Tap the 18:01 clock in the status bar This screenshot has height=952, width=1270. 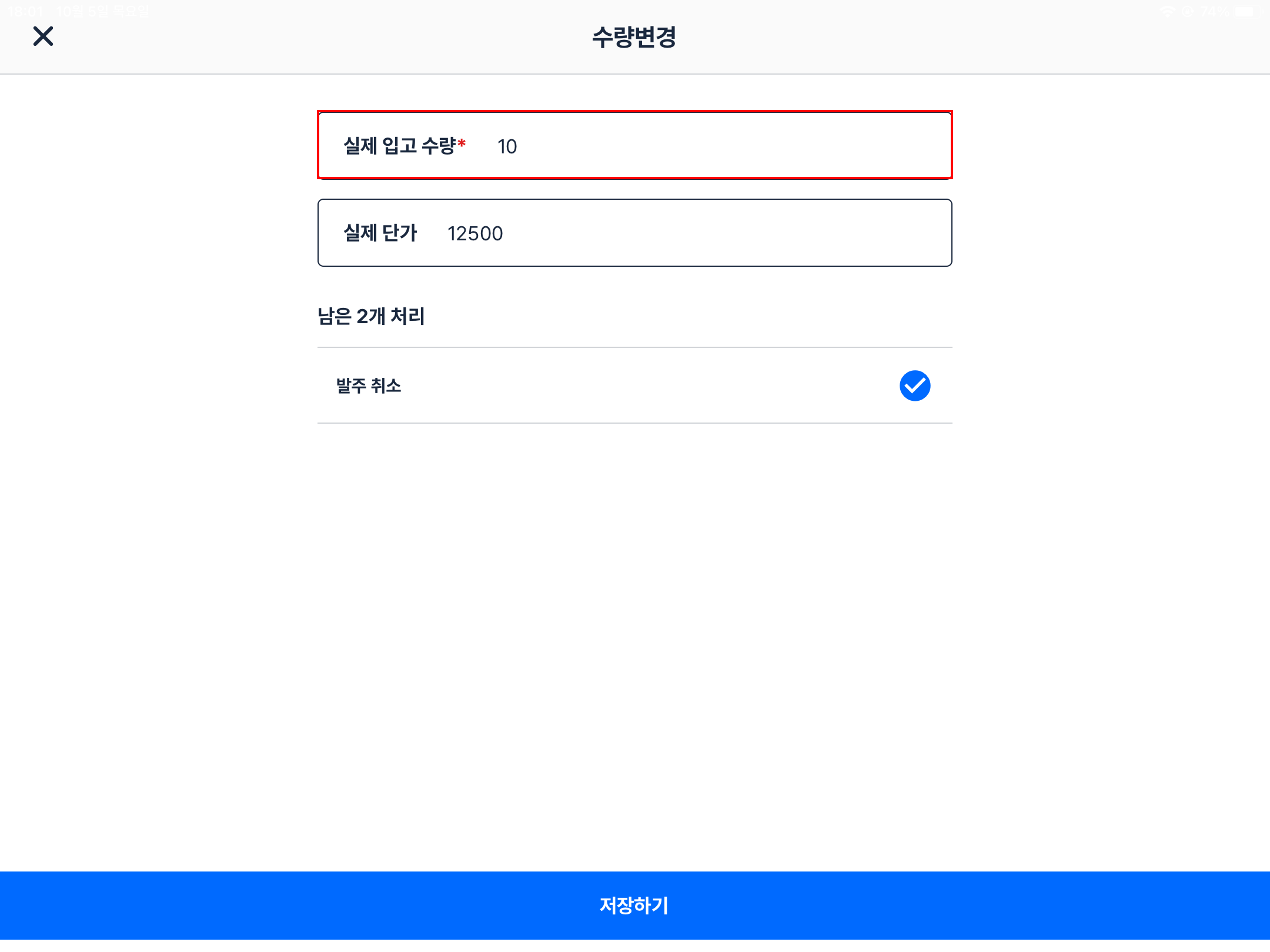(25, 12)
